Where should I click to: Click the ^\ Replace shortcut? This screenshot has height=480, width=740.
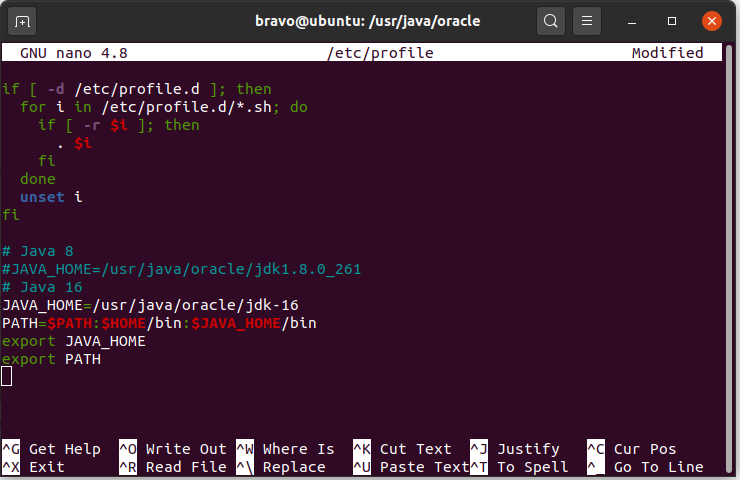click(x=281, y=467)
